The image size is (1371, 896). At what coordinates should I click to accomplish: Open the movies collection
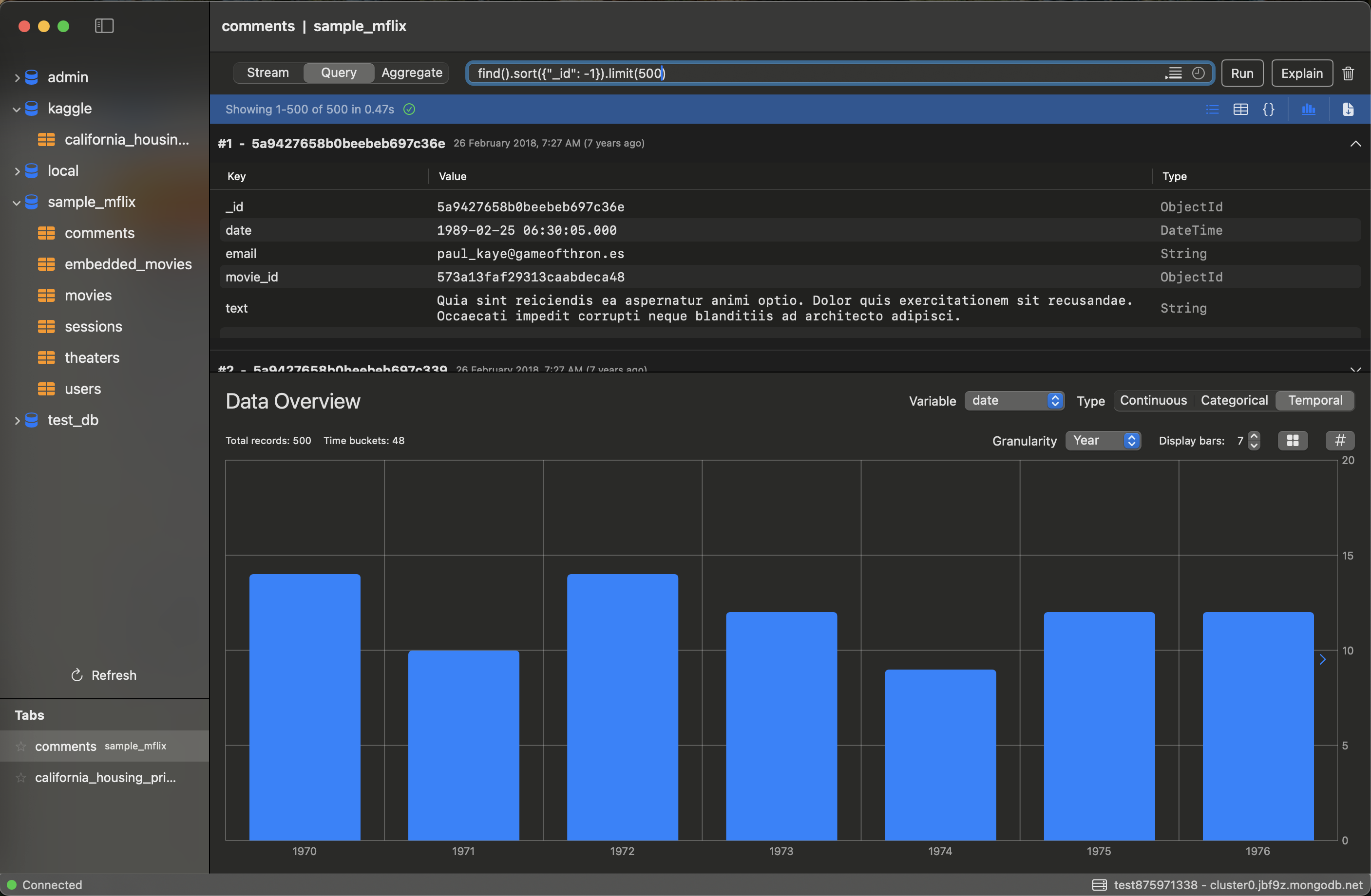point(88,296)
